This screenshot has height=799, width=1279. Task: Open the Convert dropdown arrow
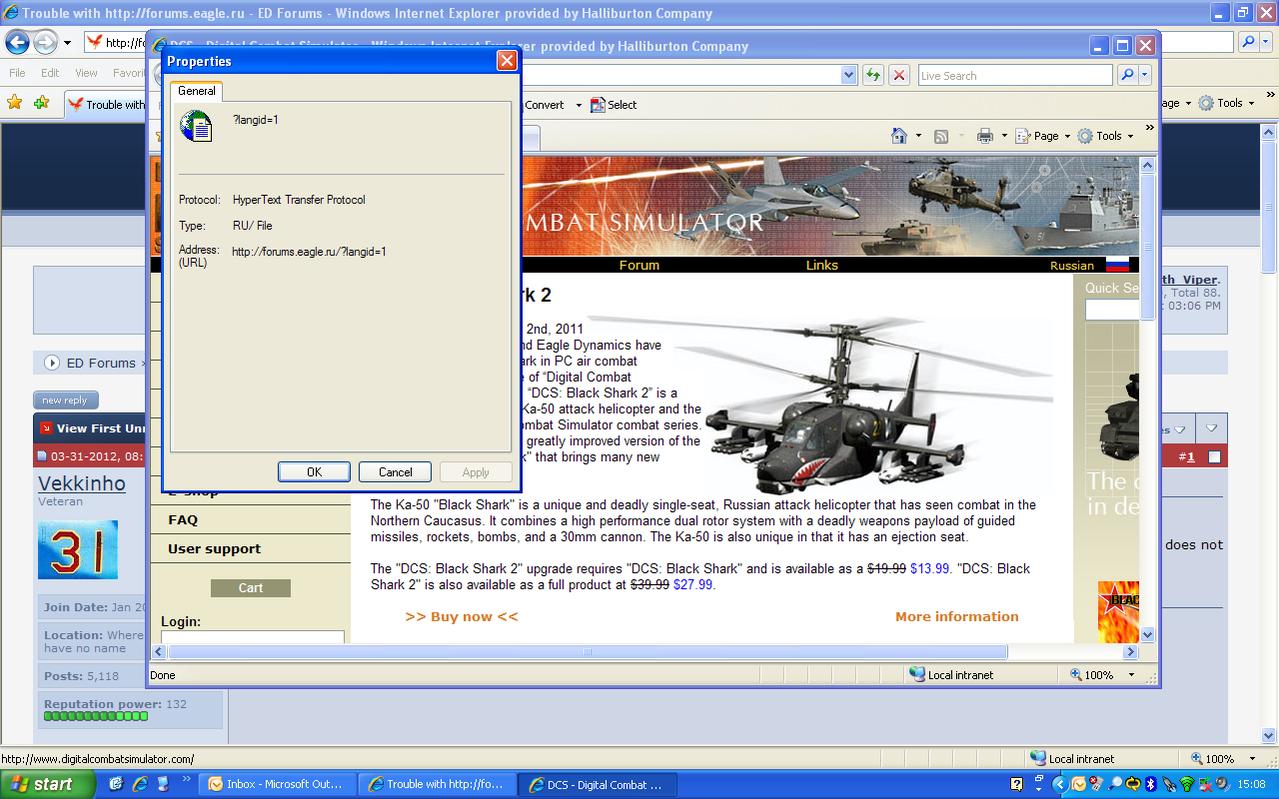click(578, 105)
